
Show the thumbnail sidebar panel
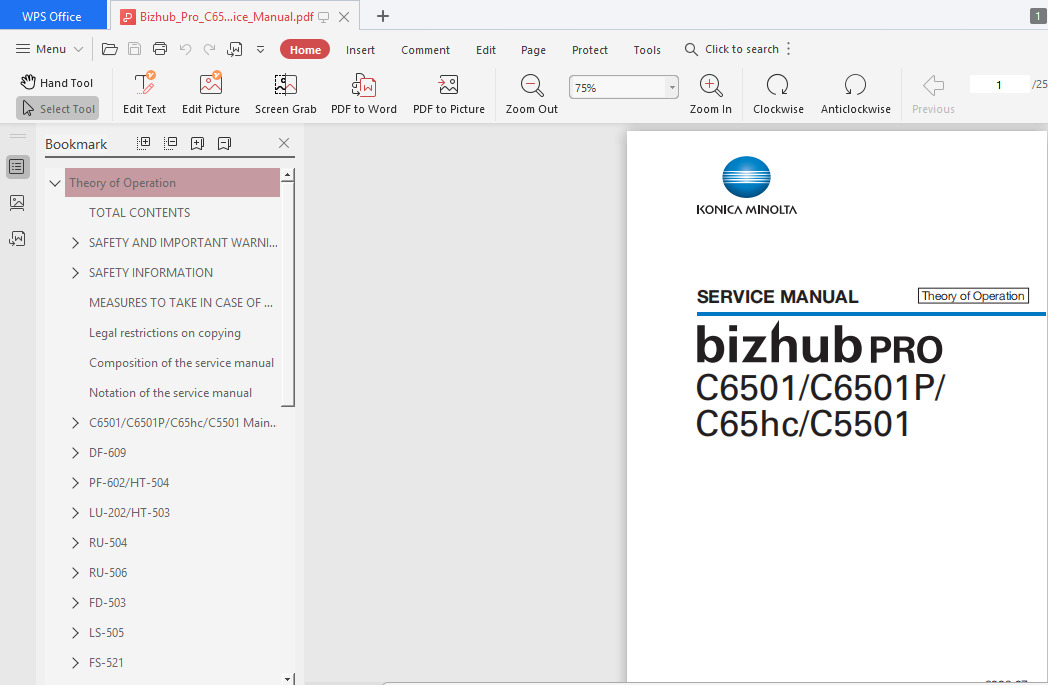point(17,202)
